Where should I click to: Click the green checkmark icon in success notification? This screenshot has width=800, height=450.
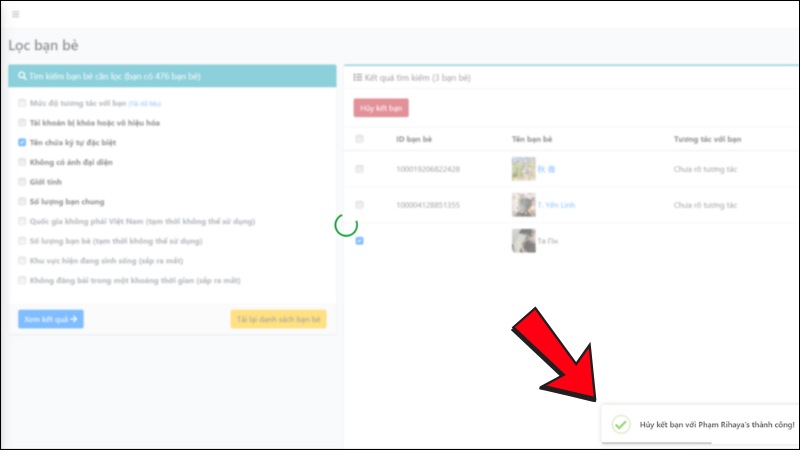621,425
